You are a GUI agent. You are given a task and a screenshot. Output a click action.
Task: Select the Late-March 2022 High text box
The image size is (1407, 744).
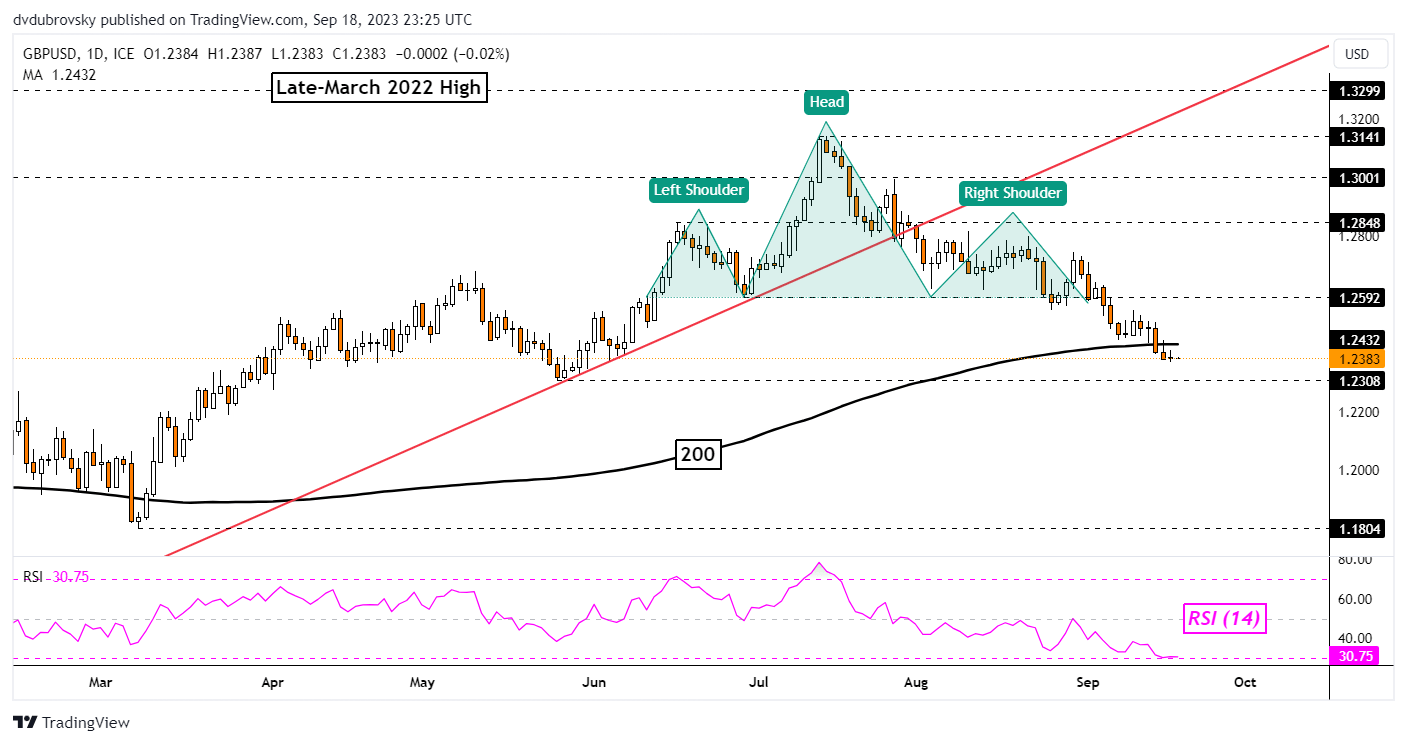click(379, 88)
